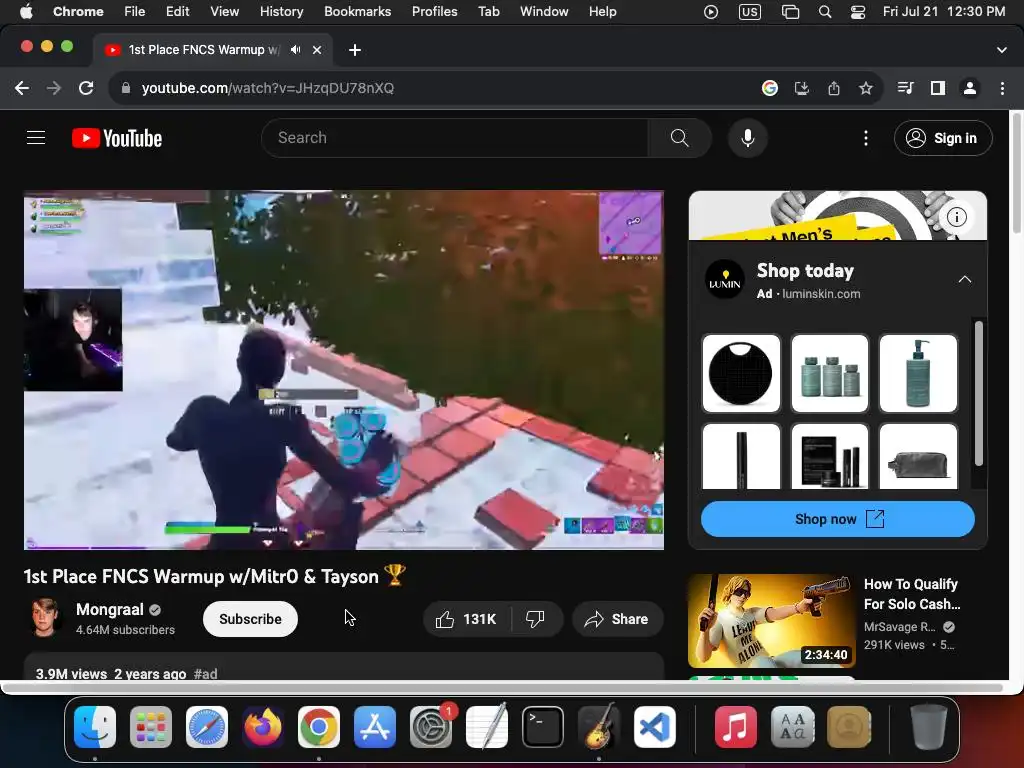Start voice search with microphone icon
The image size is (1024, 768).
click(x=748, y=138)
